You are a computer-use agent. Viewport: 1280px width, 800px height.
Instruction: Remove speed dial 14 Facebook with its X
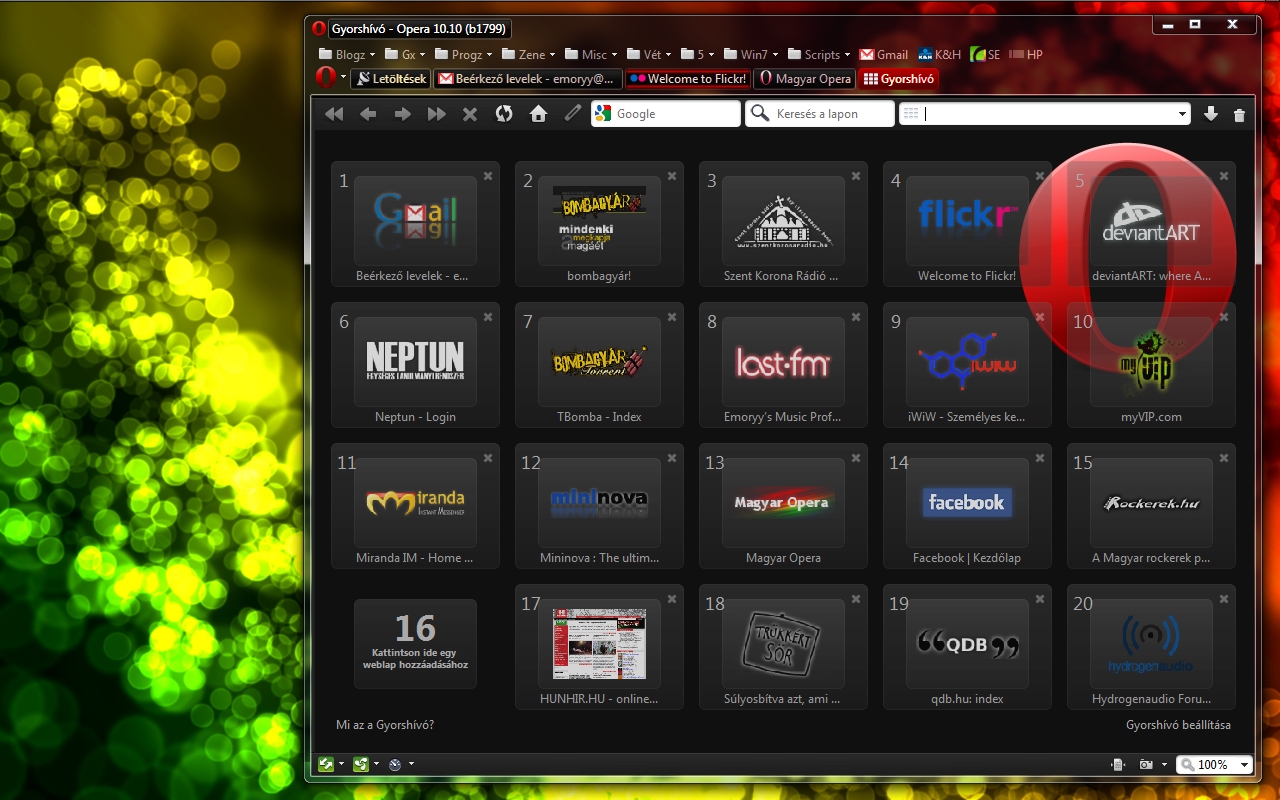pyautogui.click(x=1040, y=458)
